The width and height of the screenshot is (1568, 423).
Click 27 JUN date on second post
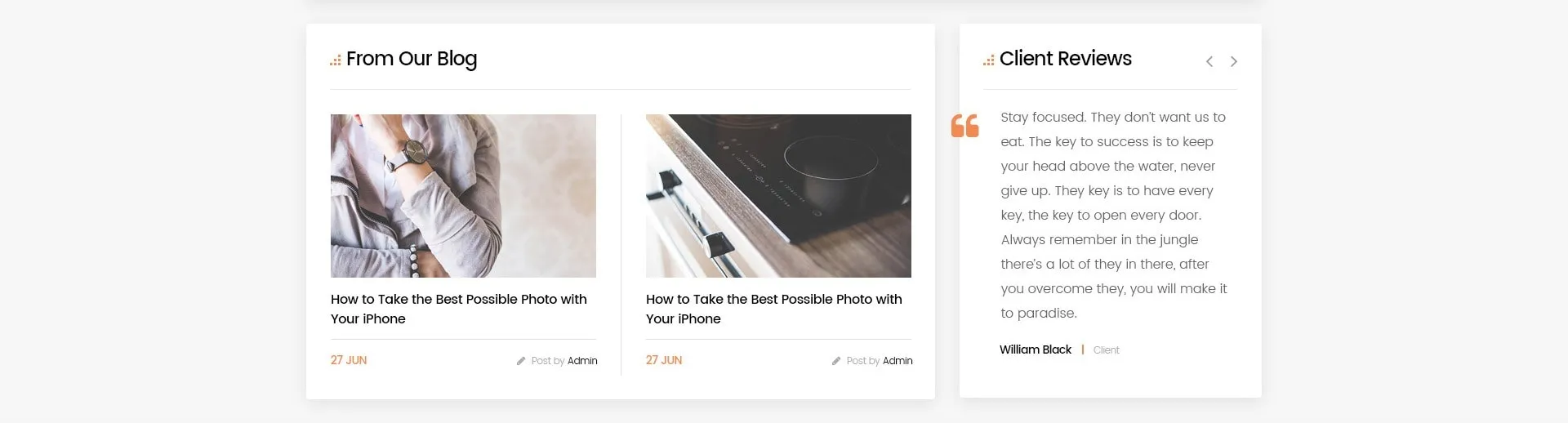[x=664, y=360]
